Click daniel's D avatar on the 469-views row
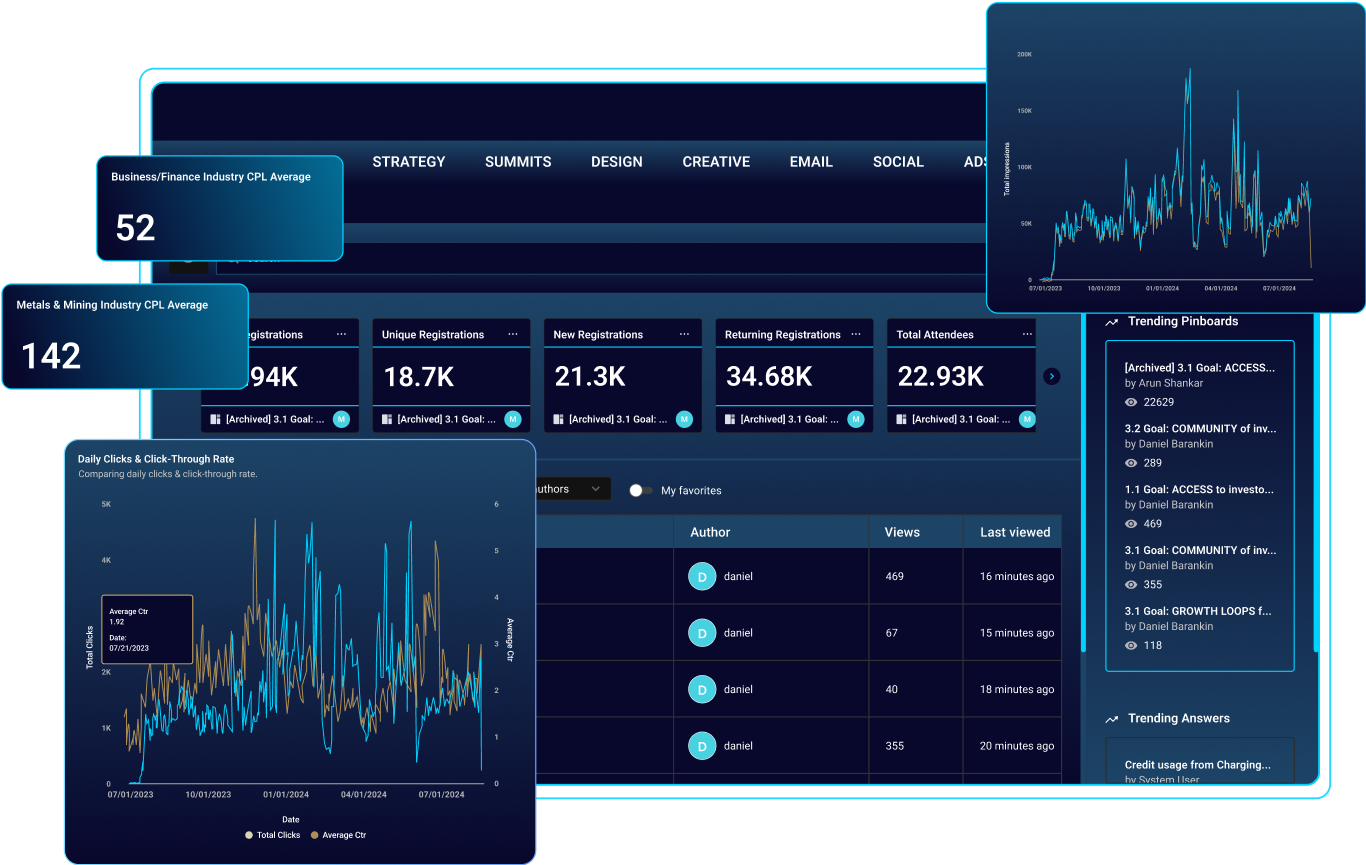The height and width of the screenshot is (865, 1366). pyautogui.click(x=701, y=576)
